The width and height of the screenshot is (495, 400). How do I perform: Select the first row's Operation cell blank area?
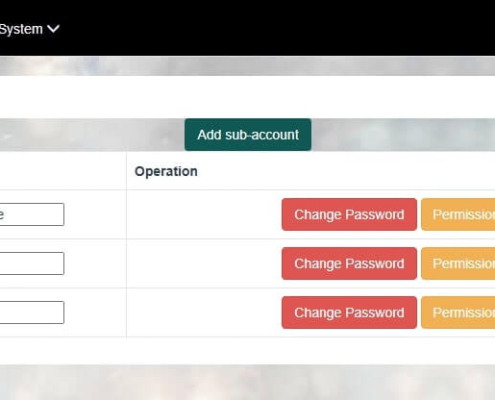[203, 214]
